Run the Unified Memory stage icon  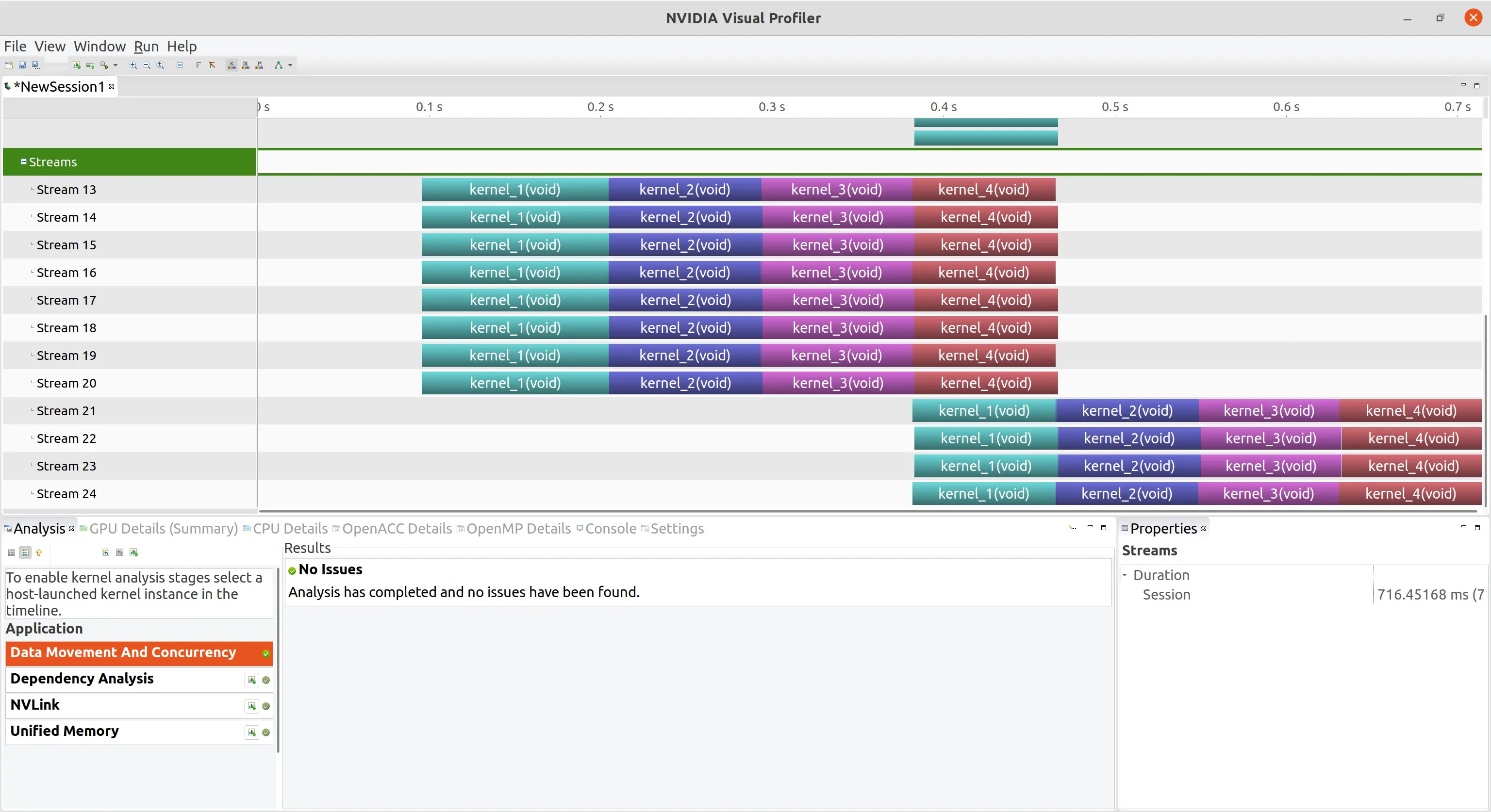click(252, 733)
